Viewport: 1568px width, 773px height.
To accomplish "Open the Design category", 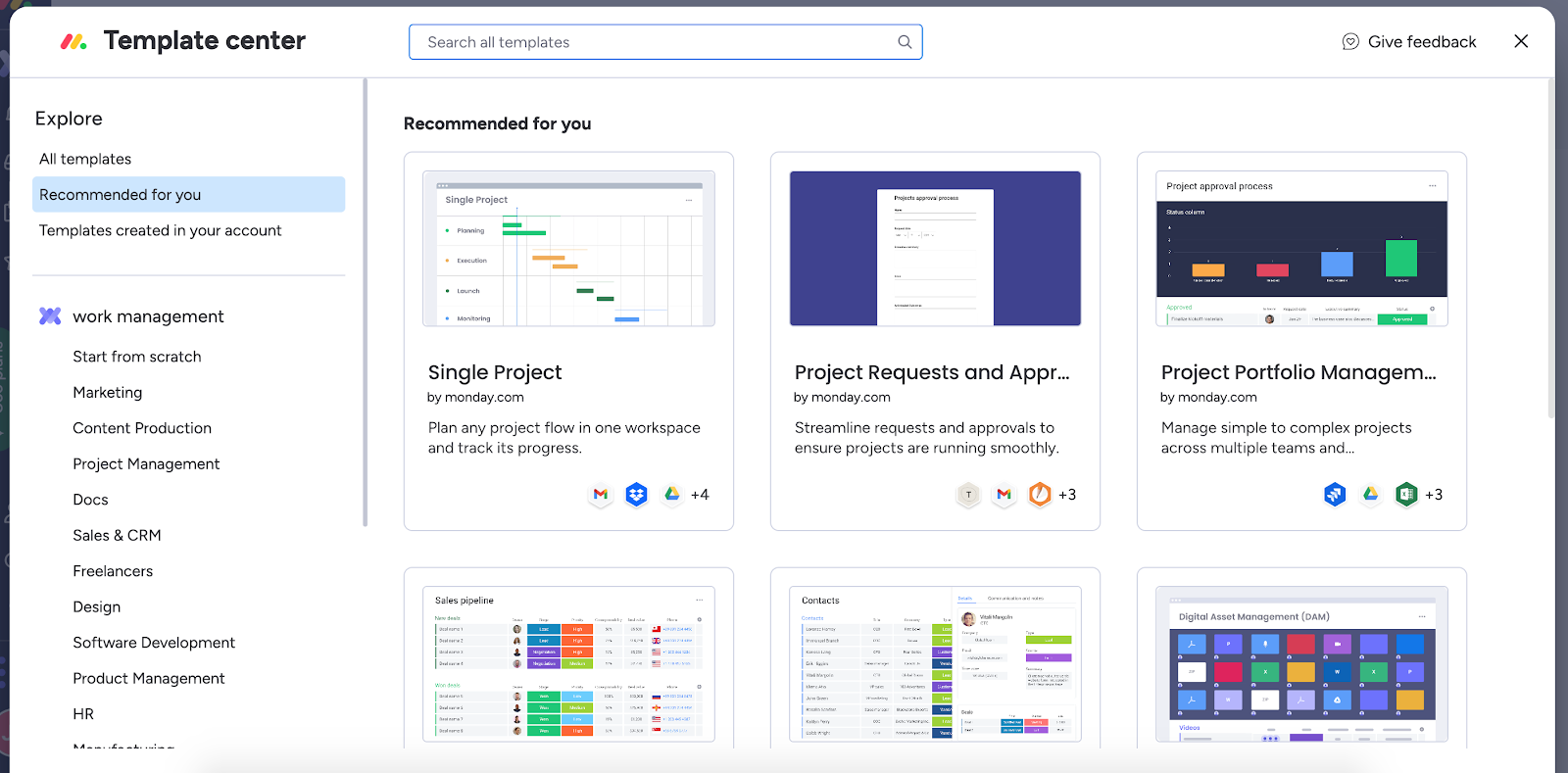I will point(97,607).
